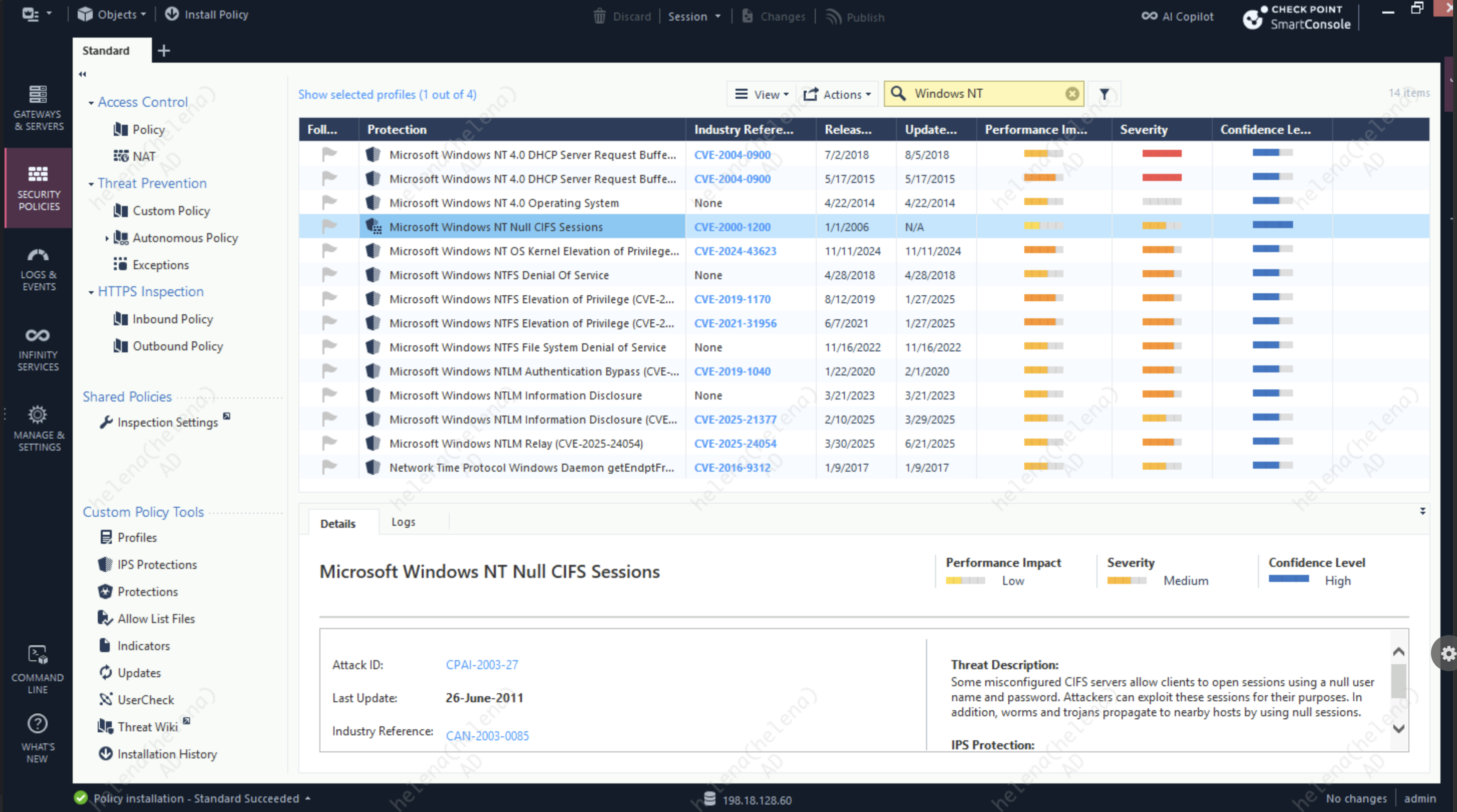Click the severity bar of the first DHCP row

click(x=1161, y=154)
